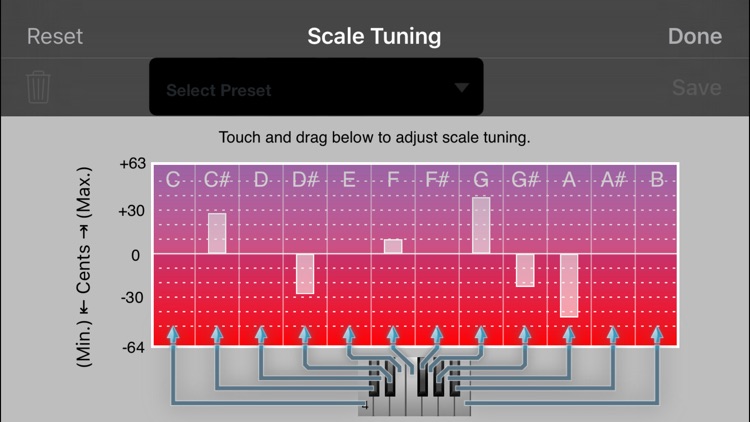Click the G# note tuning bar
The width and height of the screenshot is (750, 422).
point(525,270)
